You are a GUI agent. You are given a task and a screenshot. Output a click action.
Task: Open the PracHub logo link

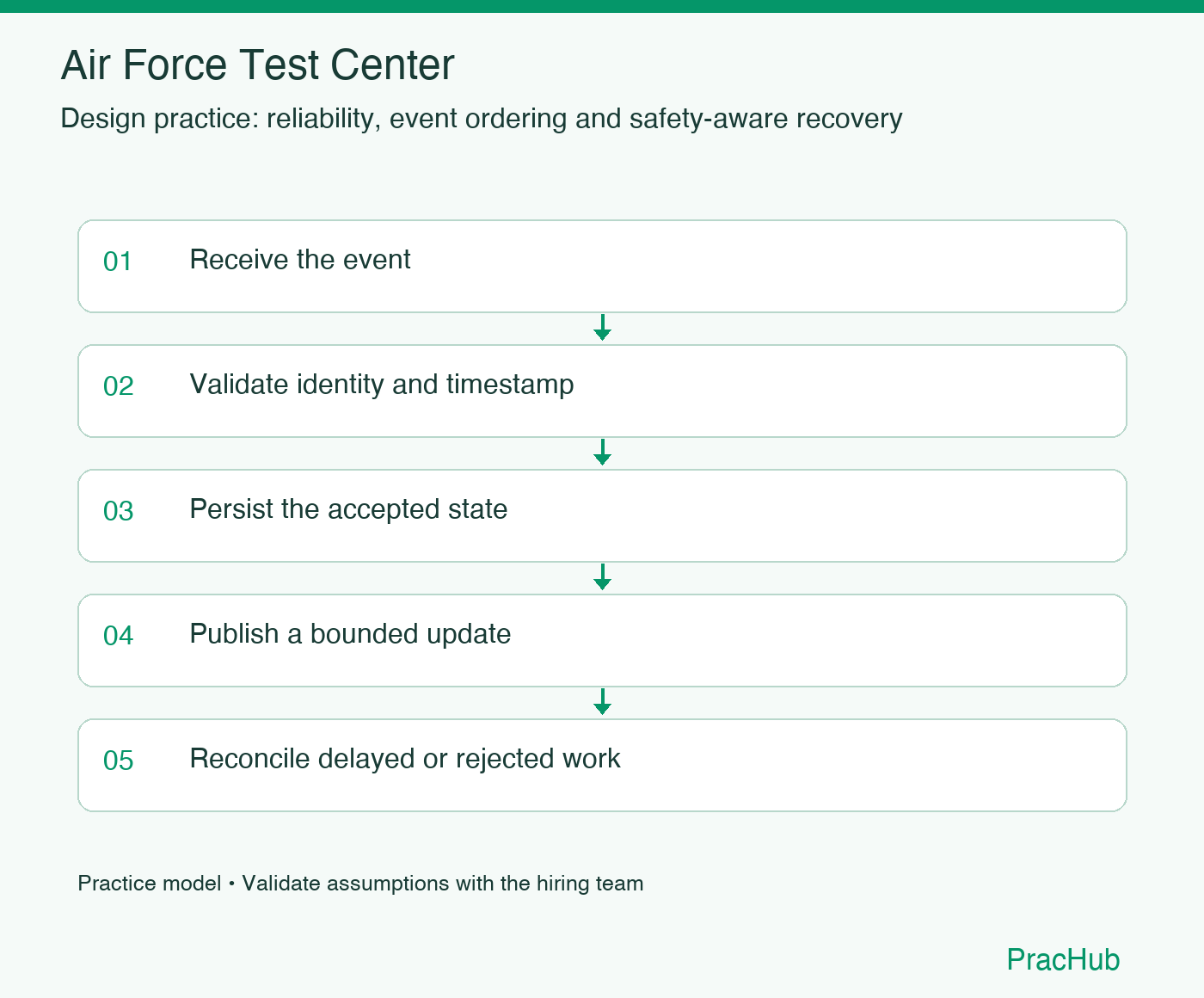(x=1063, y=959)
